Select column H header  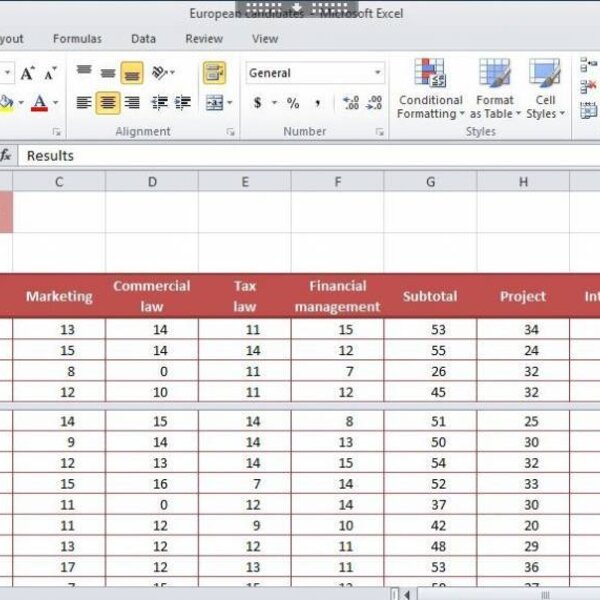[x=523, y=181]
